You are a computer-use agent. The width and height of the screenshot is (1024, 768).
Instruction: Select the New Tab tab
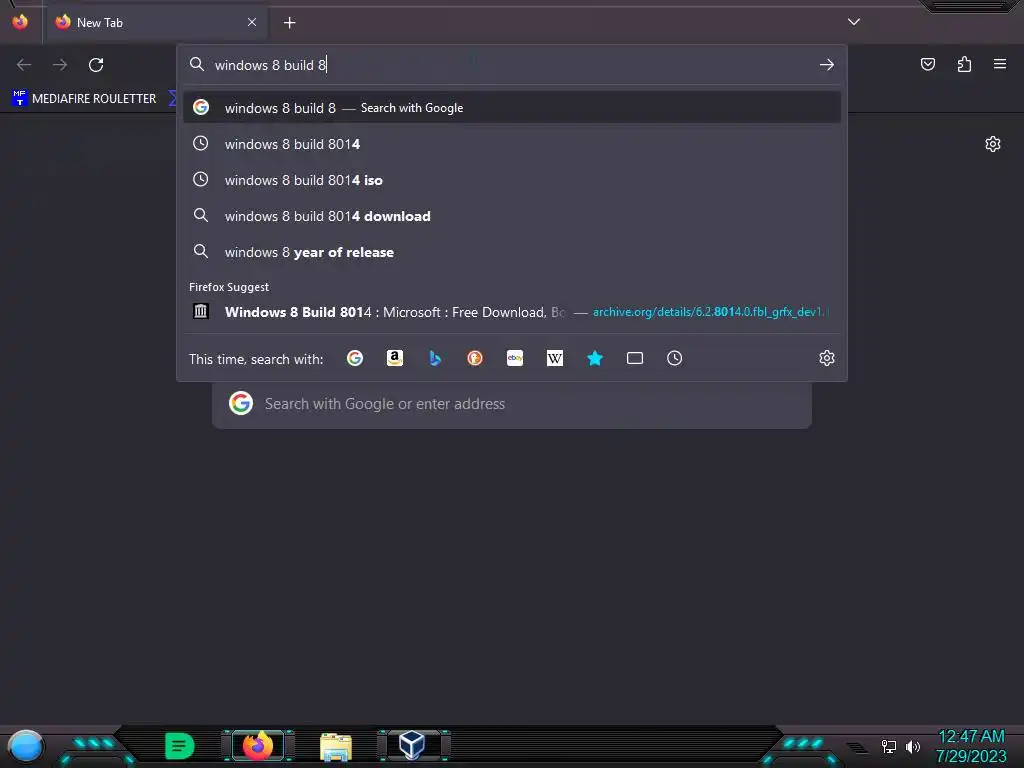tap(155, 23)
